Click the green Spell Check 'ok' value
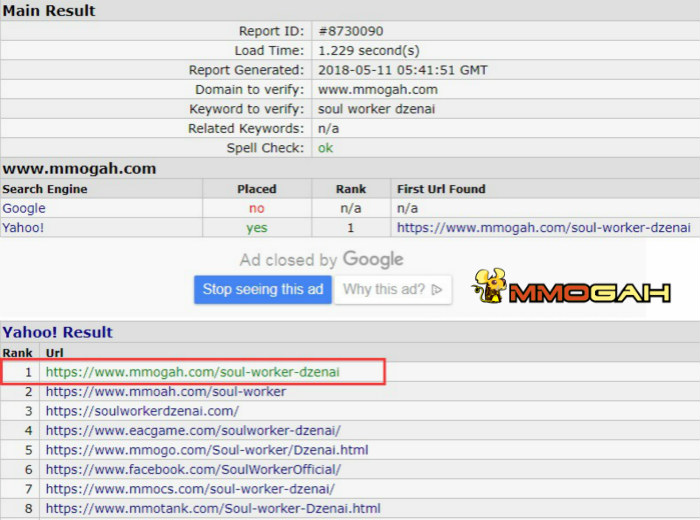The width and height of the screenshot is (700, 520). pyautogui.click(x=325, y=148)
